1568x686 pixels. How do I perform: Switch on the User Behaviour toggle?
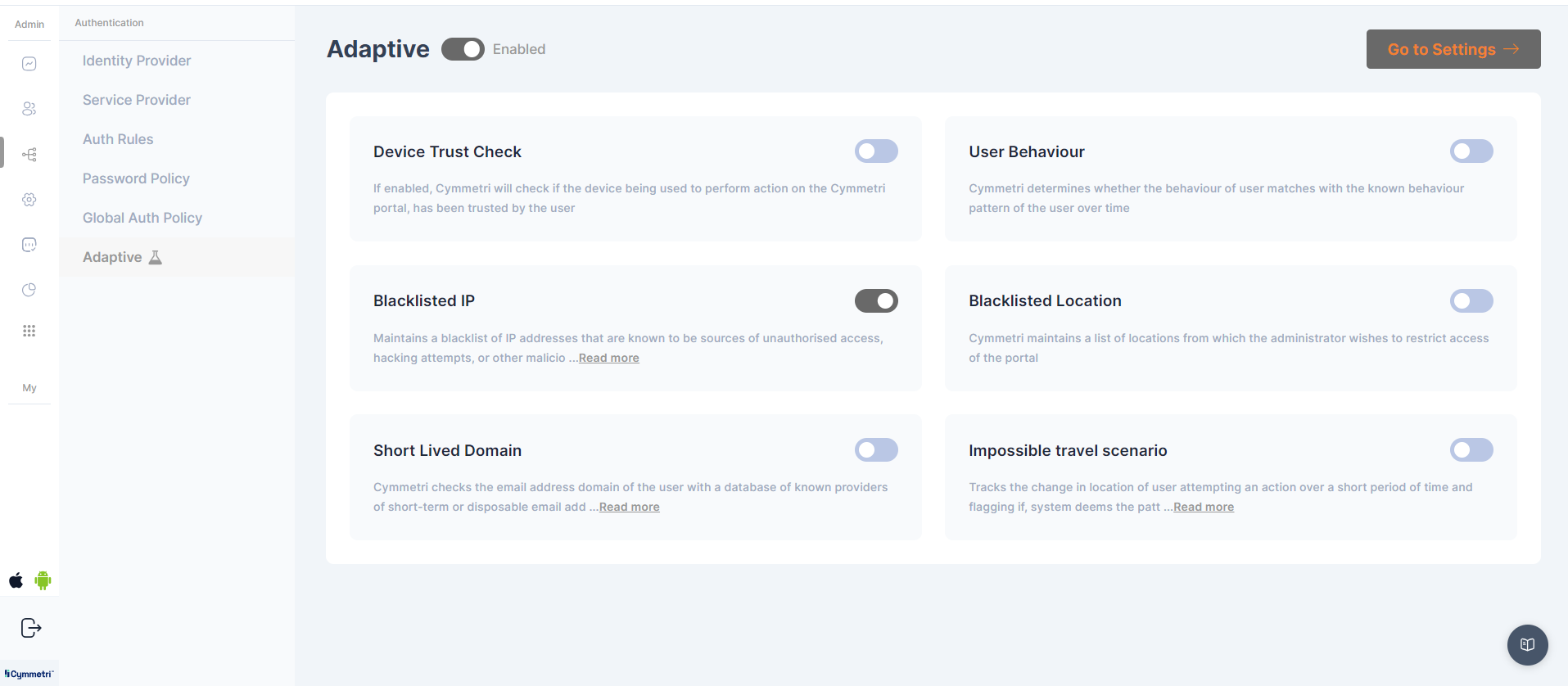click(1471, 151)
